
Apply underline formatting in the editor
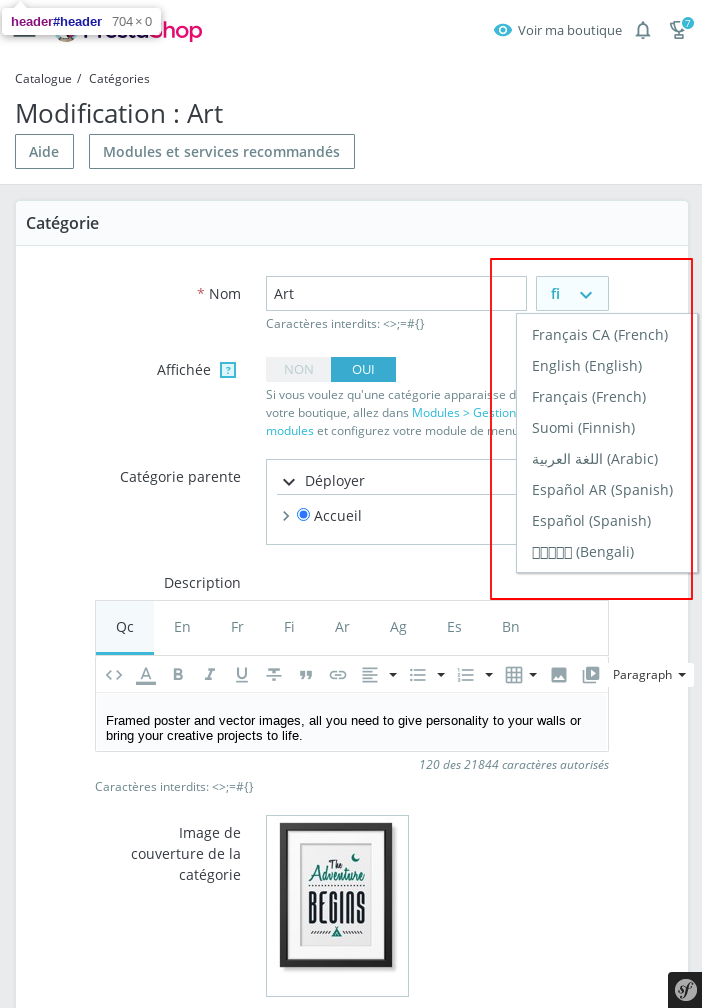click(242, 674)
